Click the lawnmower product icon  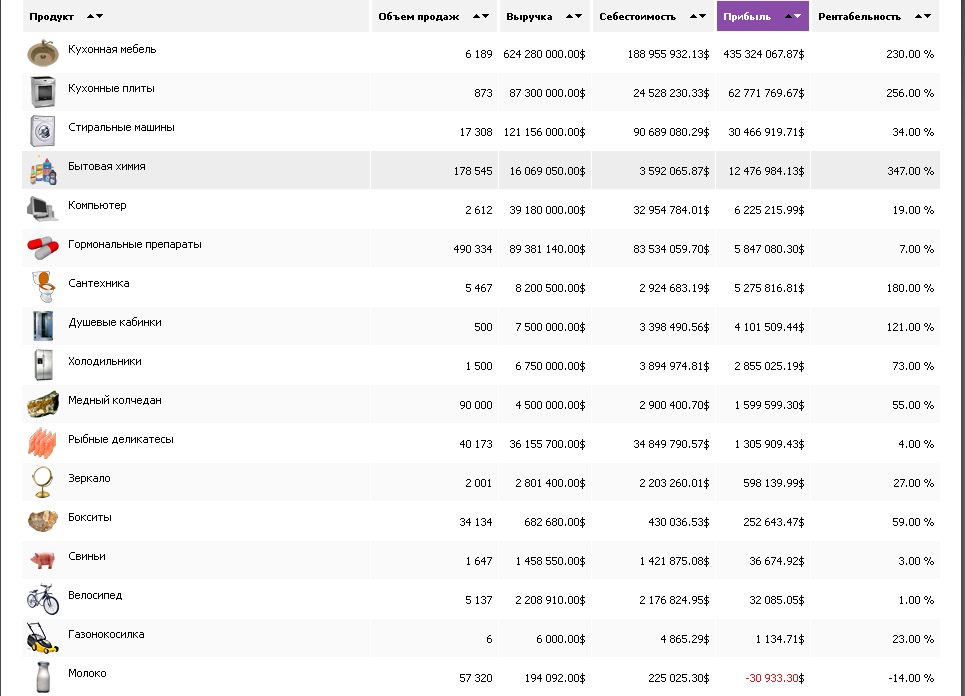point(43,637)
